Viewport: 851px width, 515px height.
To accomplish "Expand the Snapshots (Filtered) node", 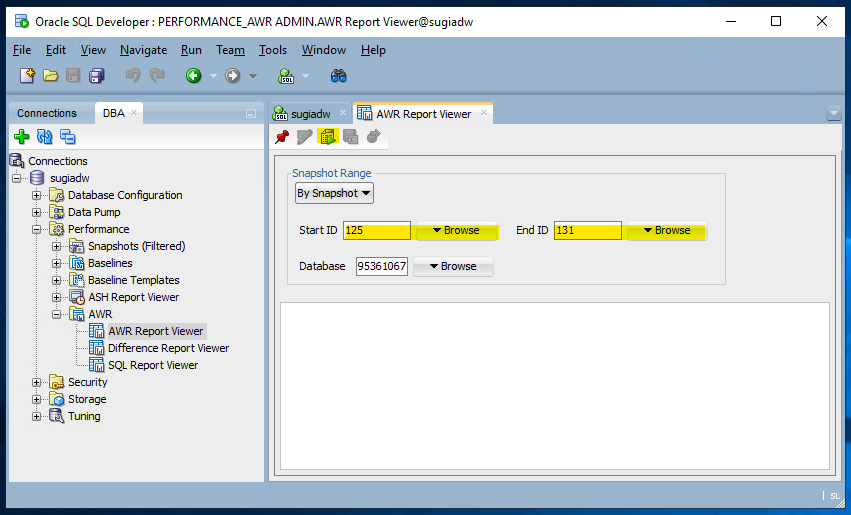I will (x=56, y=246).
